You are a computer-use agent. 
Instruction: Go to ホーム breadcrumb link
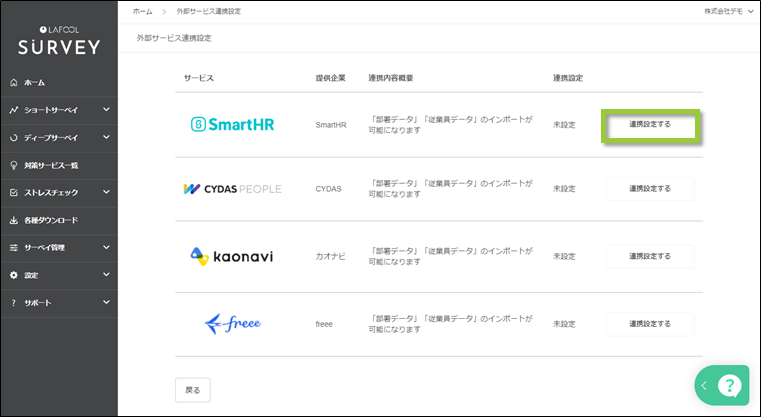point(142,11)
